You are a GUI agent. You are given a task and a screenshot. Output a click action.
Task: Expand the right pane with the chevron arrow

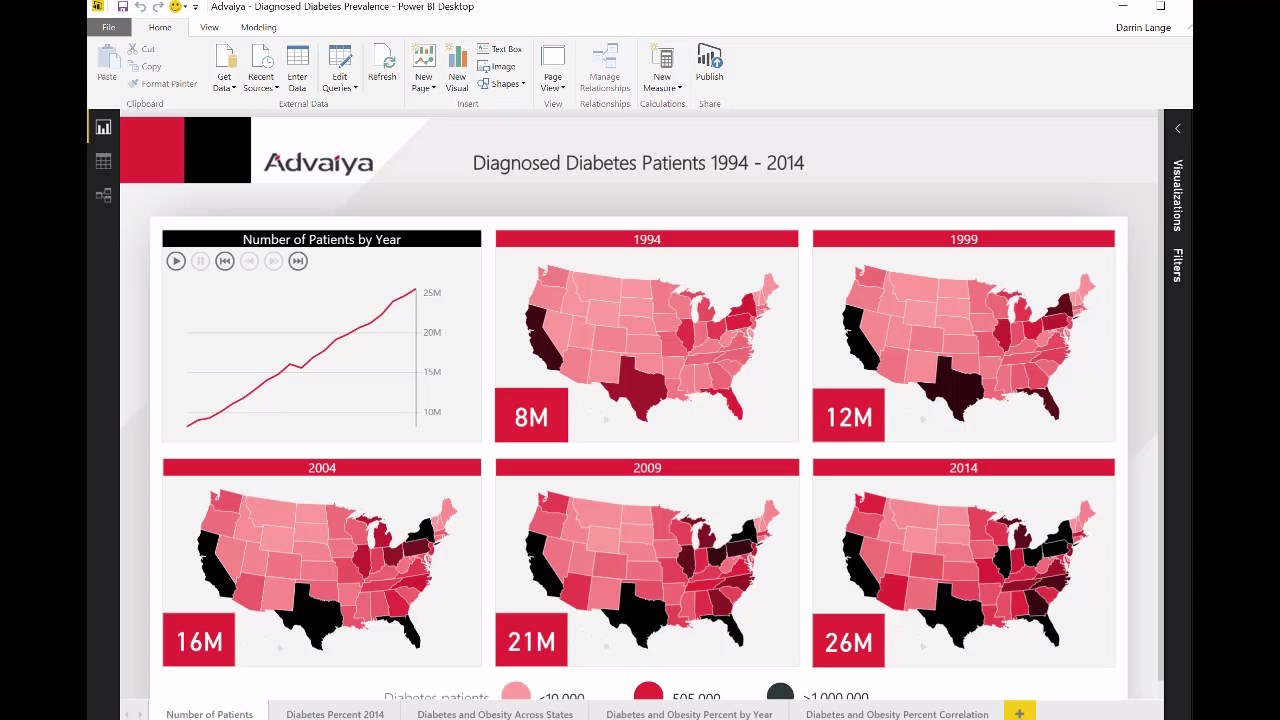1177,128
